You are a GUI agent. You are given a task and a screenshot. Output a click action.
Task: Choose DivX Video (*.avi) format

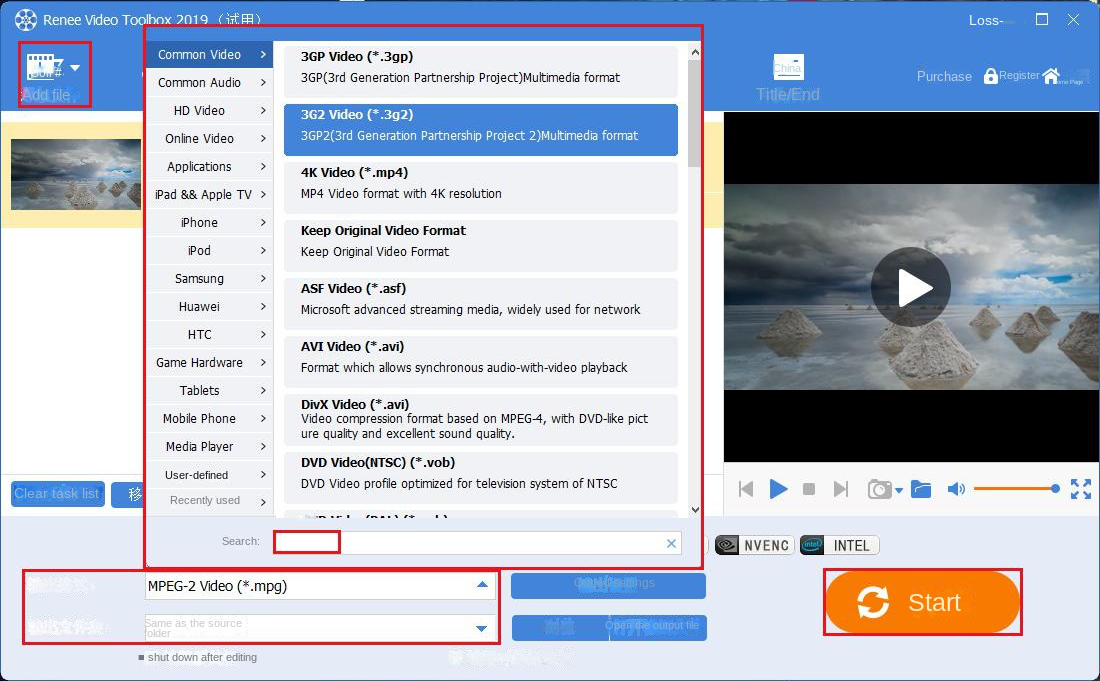coord(481,420)
